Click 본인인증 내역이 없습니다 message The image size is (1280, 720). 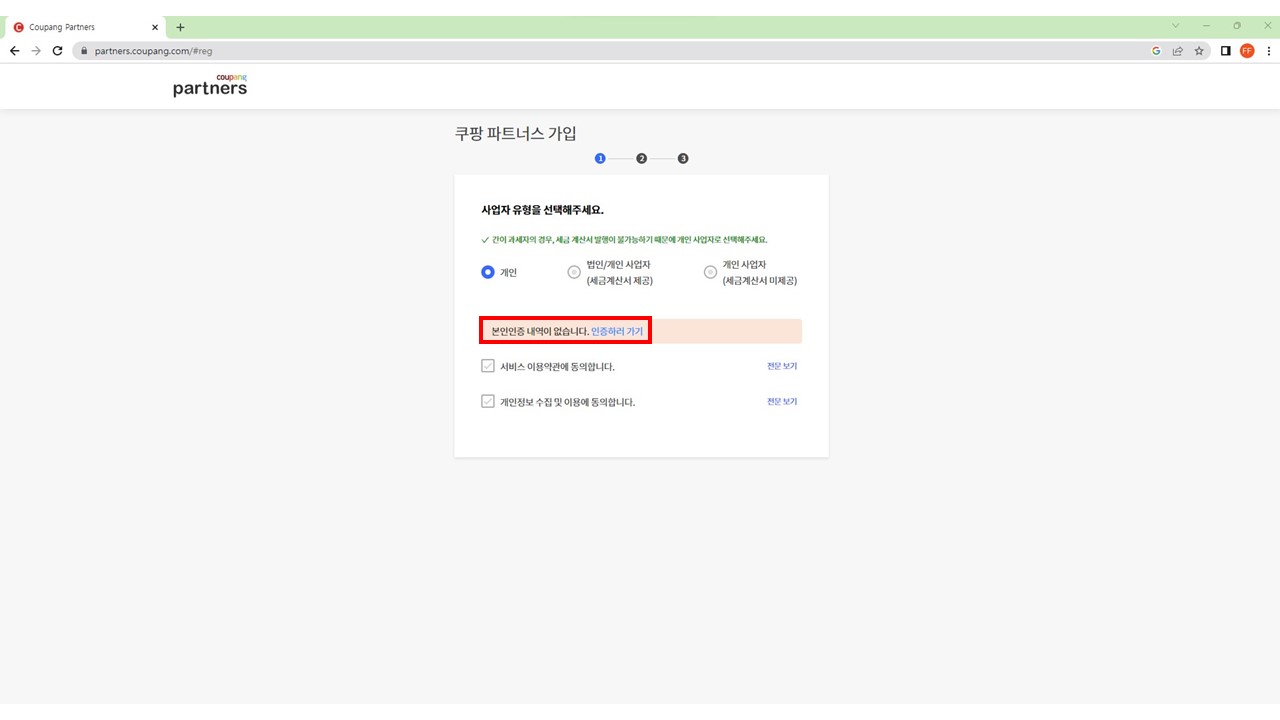click(540, 331)
